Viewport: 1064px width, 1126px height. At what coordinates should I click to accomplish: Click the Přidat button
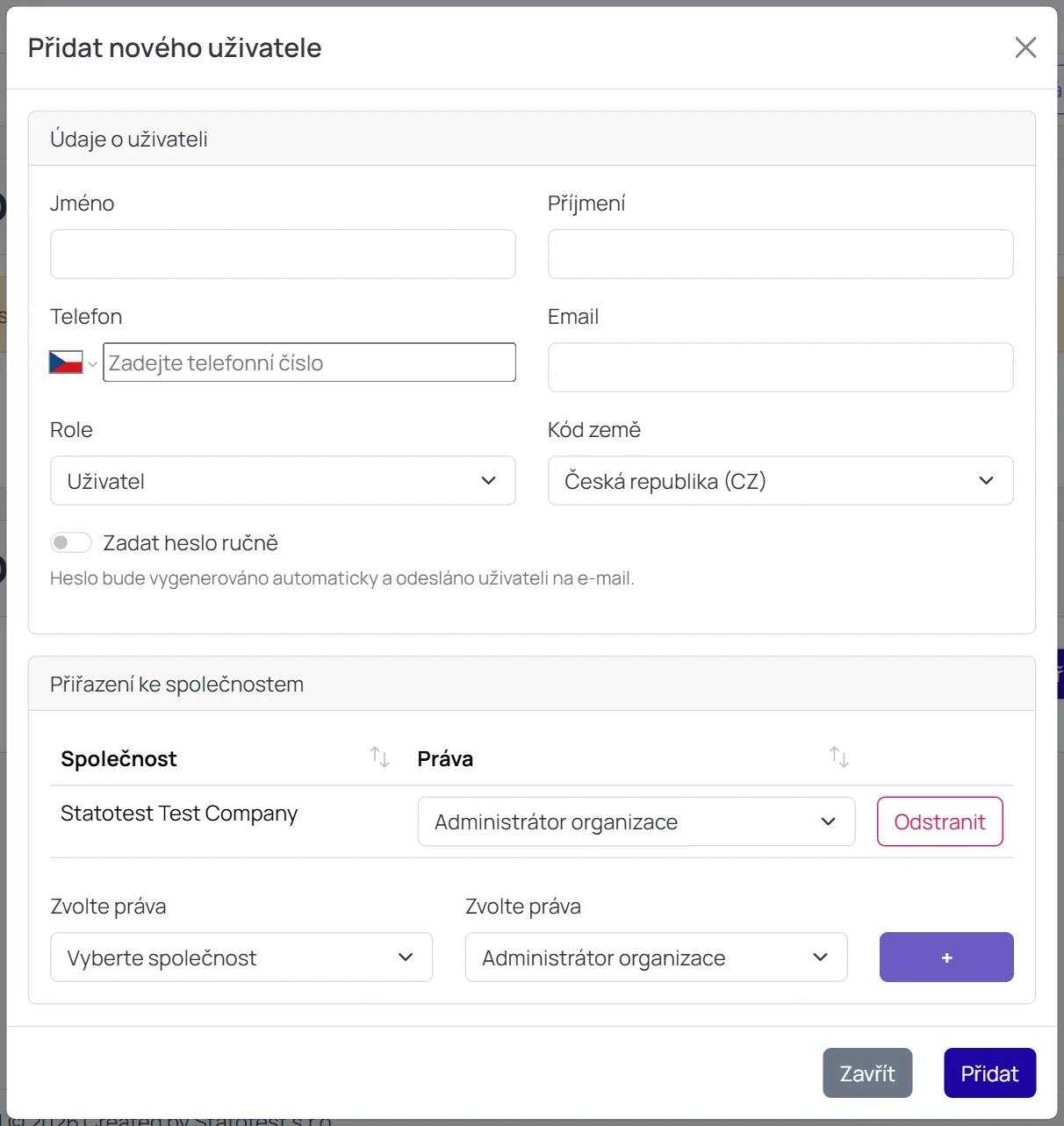tap(990, 1073)
